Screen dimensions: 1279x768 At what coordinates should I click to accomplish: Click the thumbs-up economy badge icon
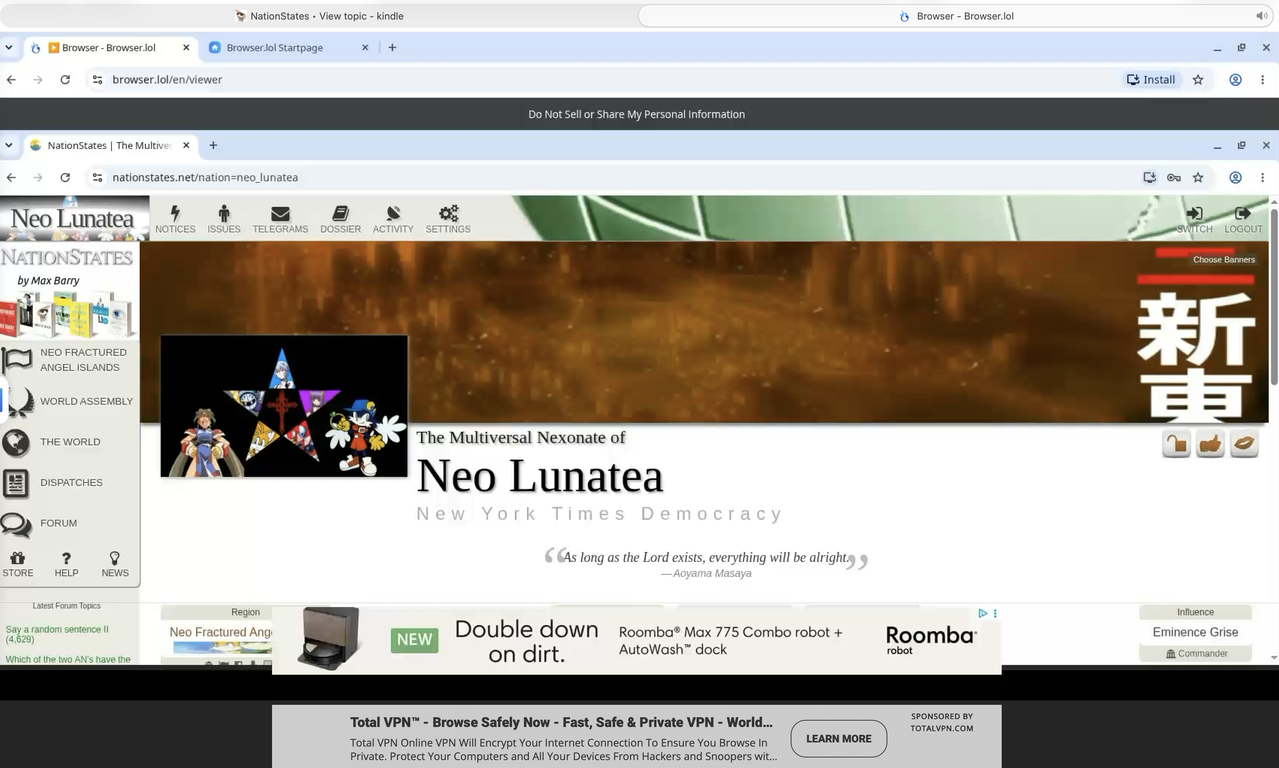pos(1210,444)
